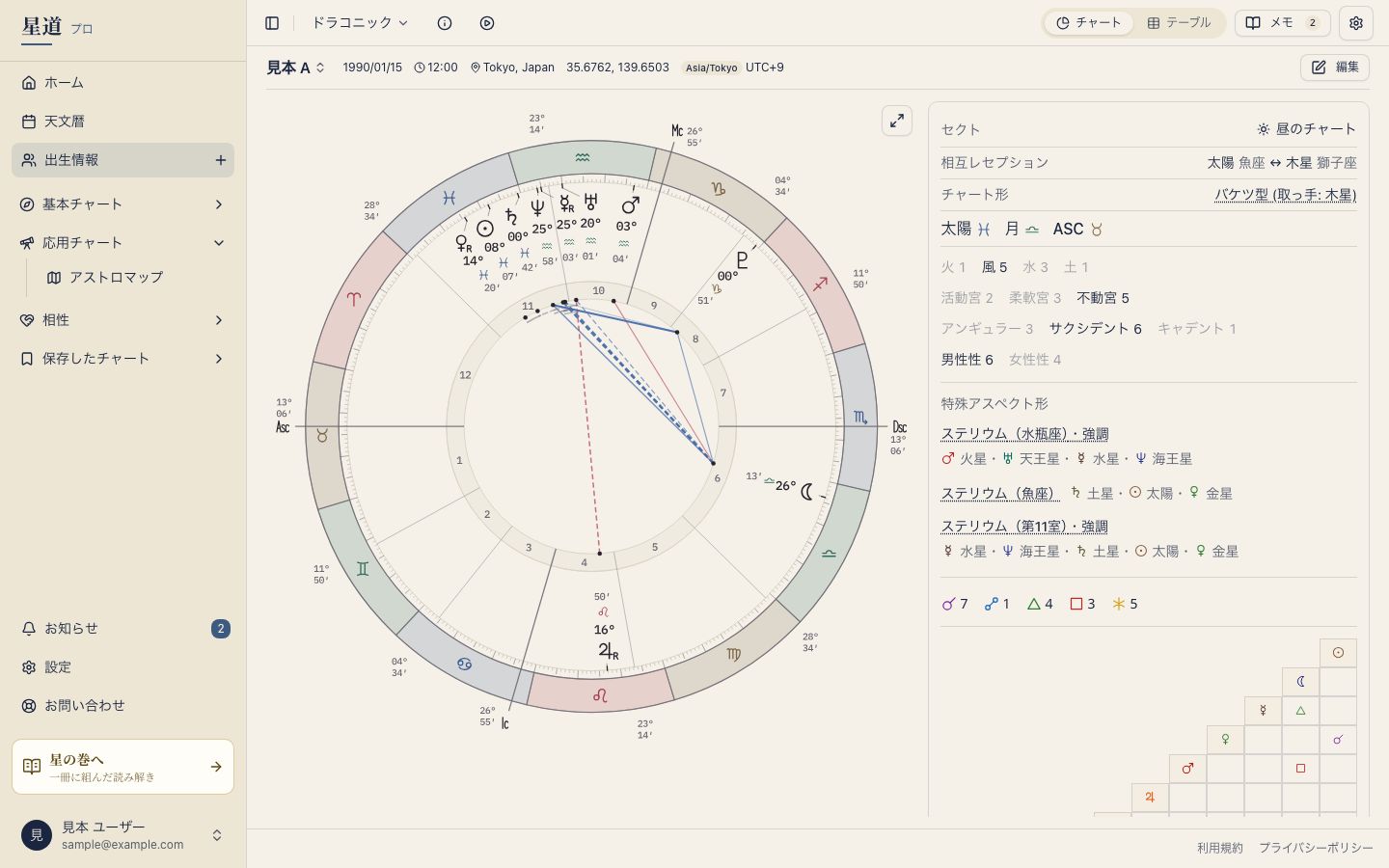Click Pluto glyph on chart wheel
The width and height of the screenshot is (1389, 868).
(x=742, y=259)
